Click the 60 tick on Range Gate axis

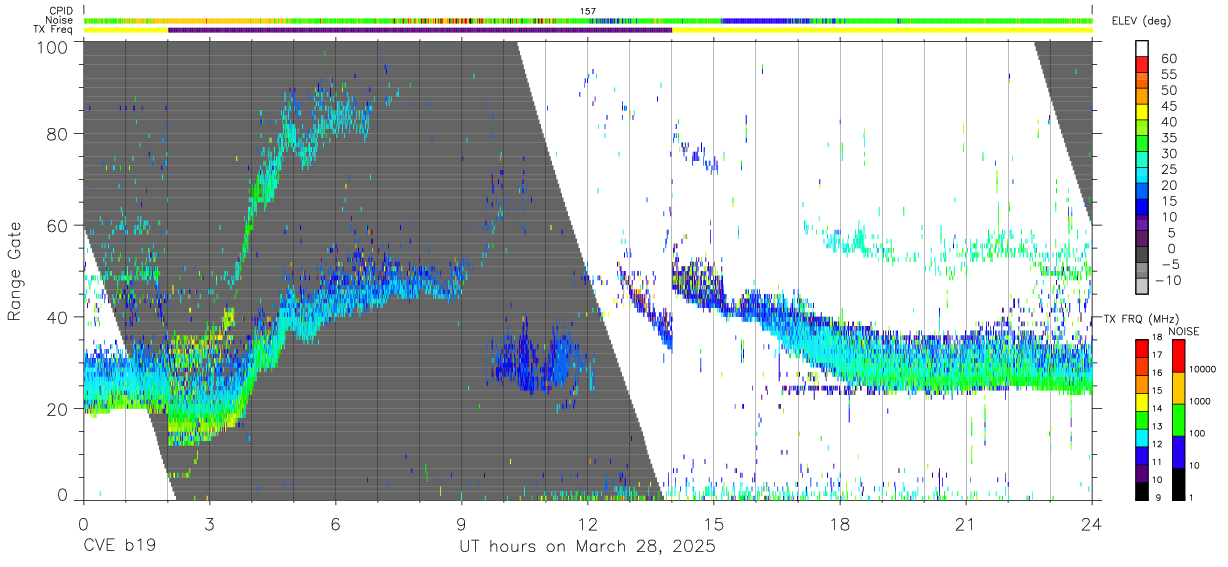(x=57, y=225)
